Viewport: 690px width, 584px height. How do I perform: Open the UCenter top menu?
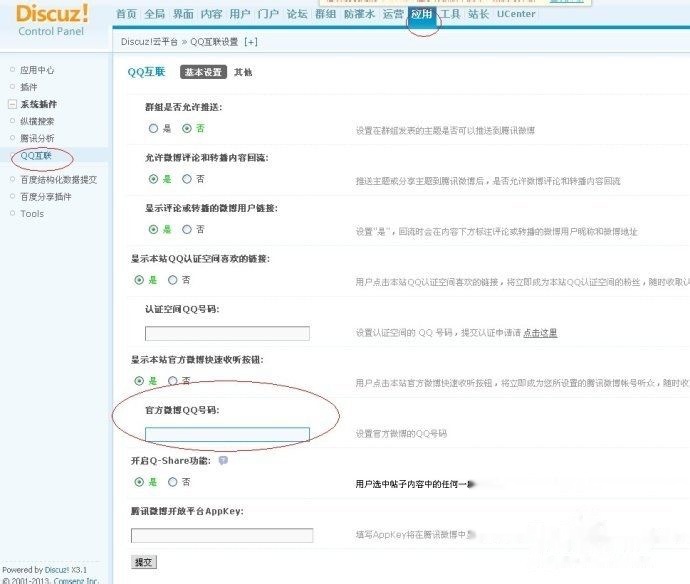coord(516,14)
